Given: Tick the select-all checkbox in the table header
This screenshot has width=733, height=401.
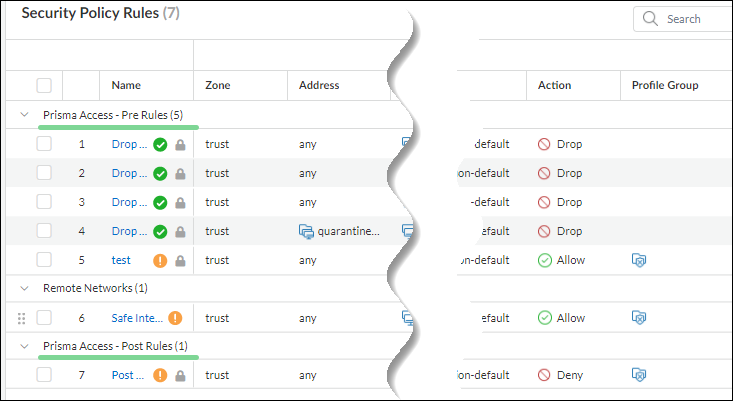Looking at the screenshot, I should click(x=44, y=85).
